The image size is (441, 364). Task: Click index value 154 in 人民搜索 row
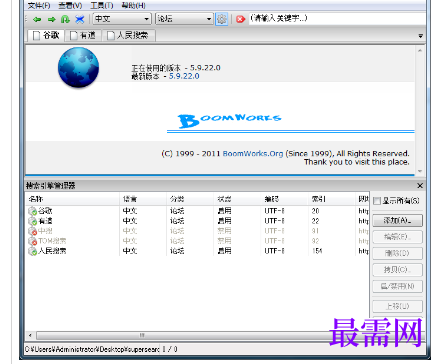317,251
